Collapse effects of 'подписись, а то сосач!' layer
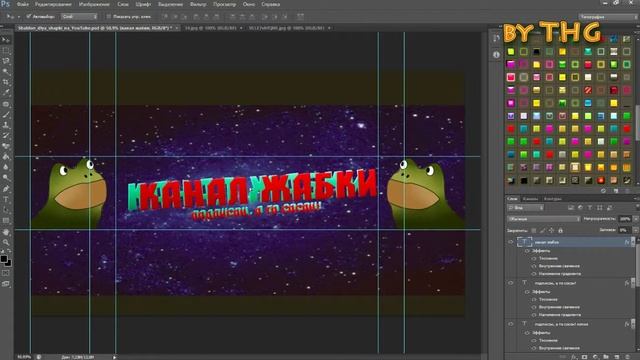This screenshot has width=640, height=360. coord(633,283)
